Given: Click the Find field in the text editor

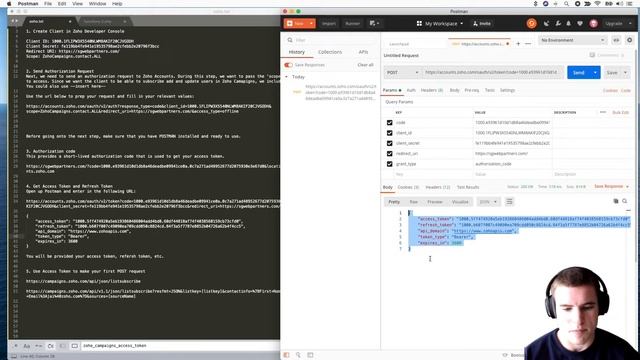Looking at the screenshot, I should click(x=180, y=346).
